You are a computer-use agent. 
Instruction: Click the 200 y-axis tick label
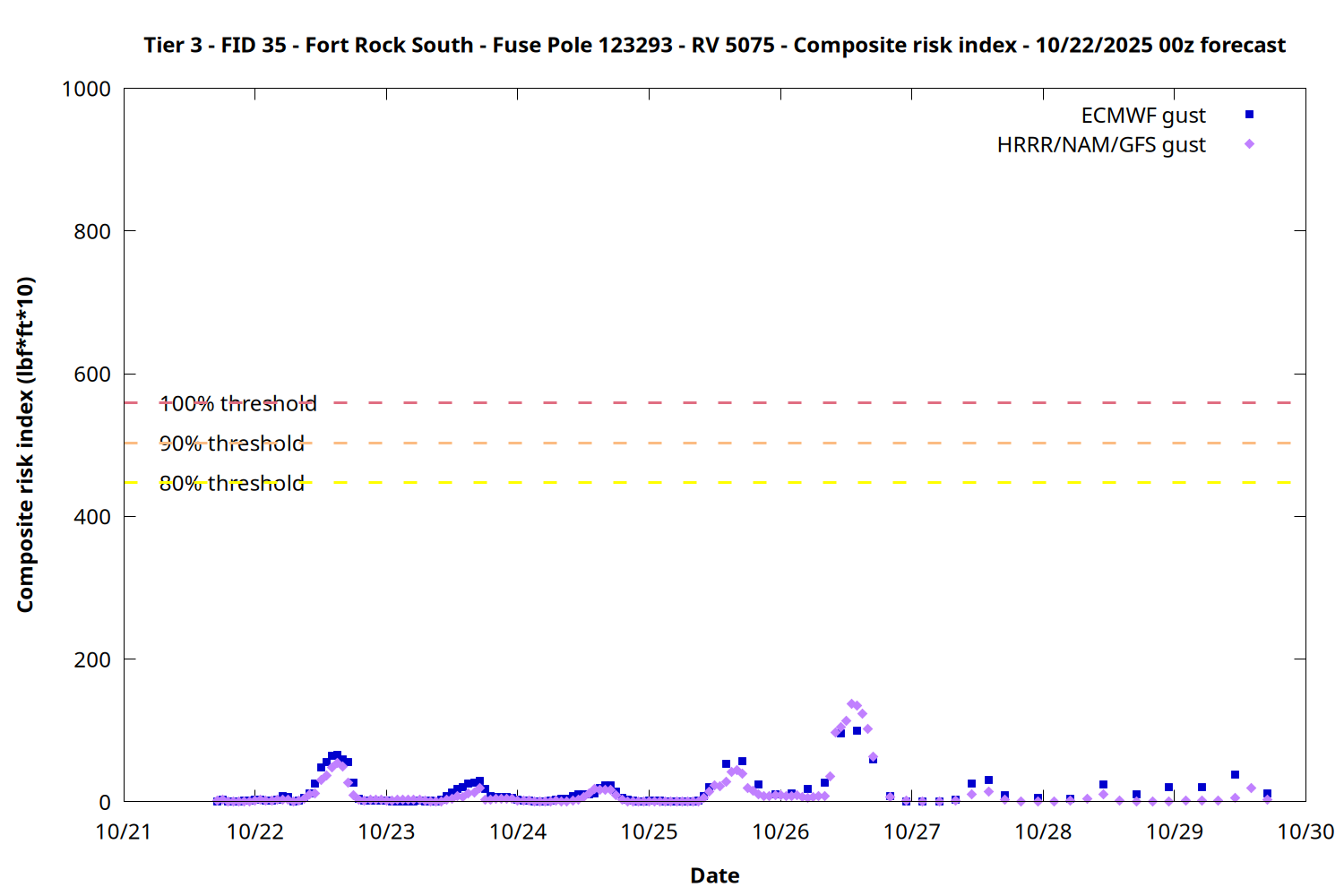tap(92, 660)
